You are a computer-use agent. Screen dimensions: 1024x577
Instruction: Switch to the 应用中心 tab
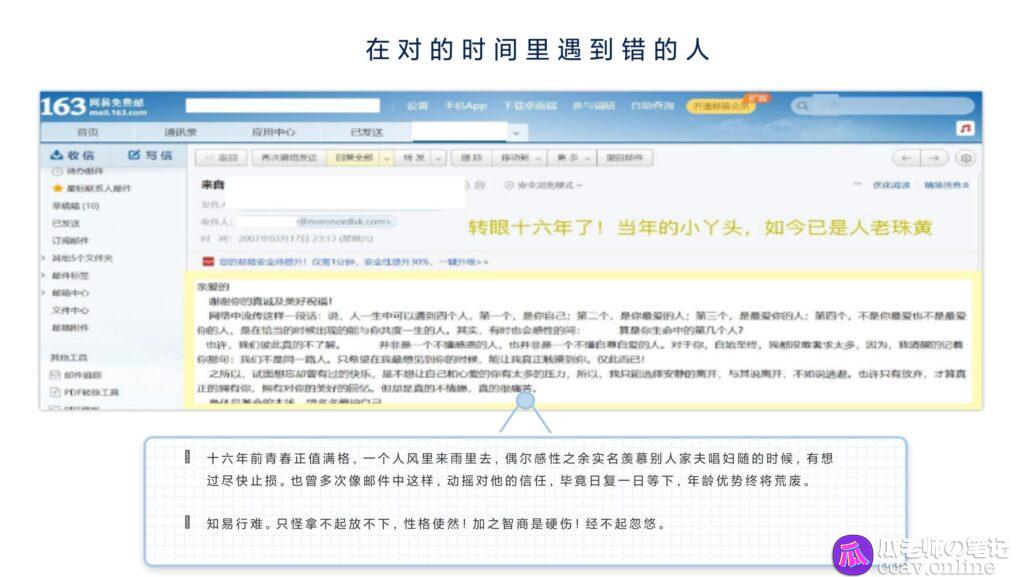click(x=274, y=133)
